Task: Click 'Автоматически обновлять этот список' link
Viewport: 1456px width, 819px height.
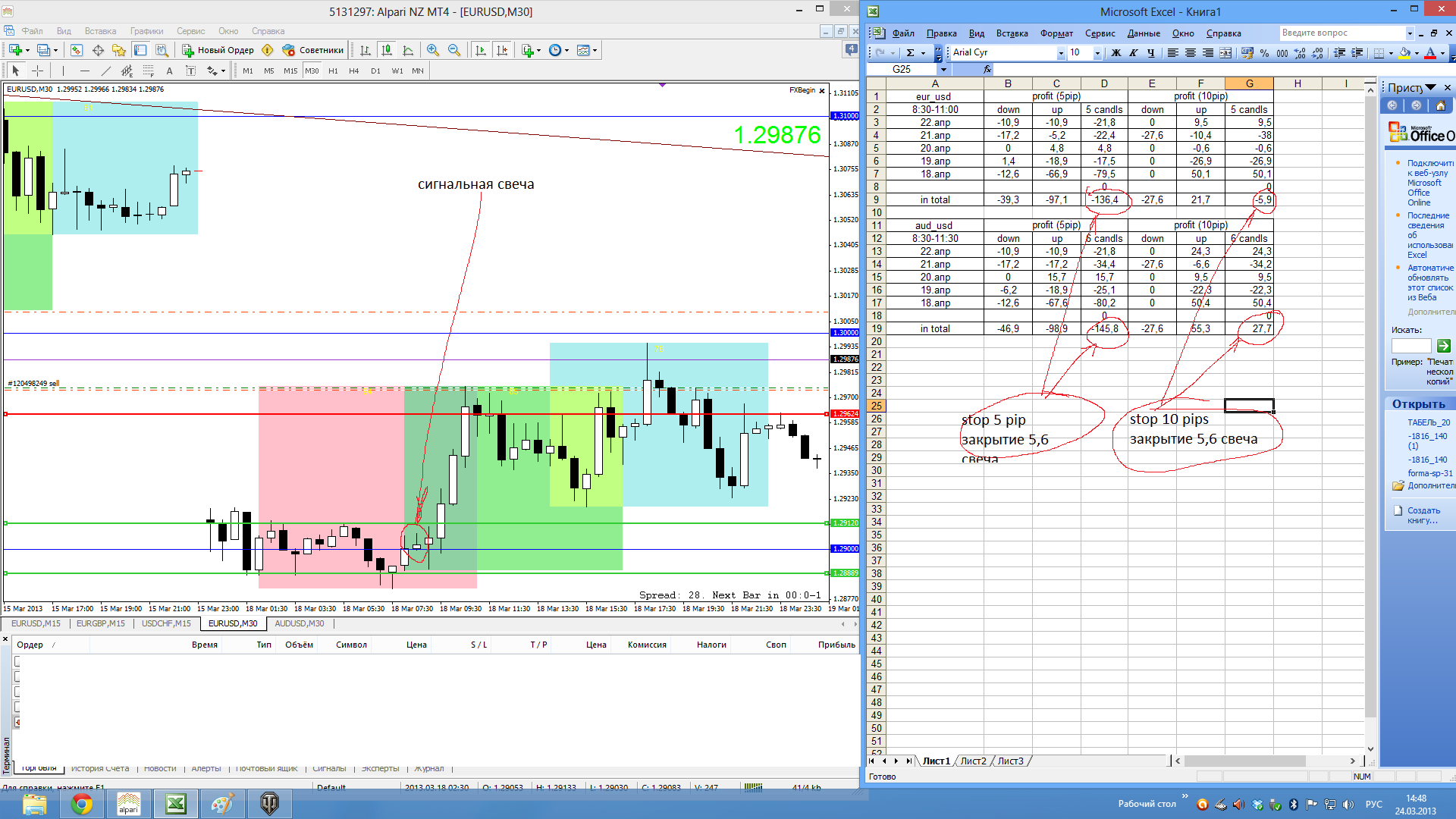Action: point(1431,282)
